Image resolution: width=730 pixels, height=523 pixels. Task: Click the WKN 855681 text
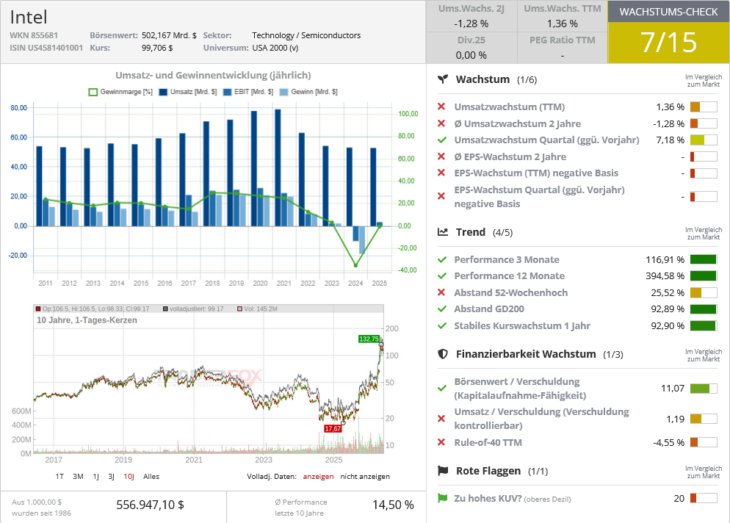tap(34, 35)
